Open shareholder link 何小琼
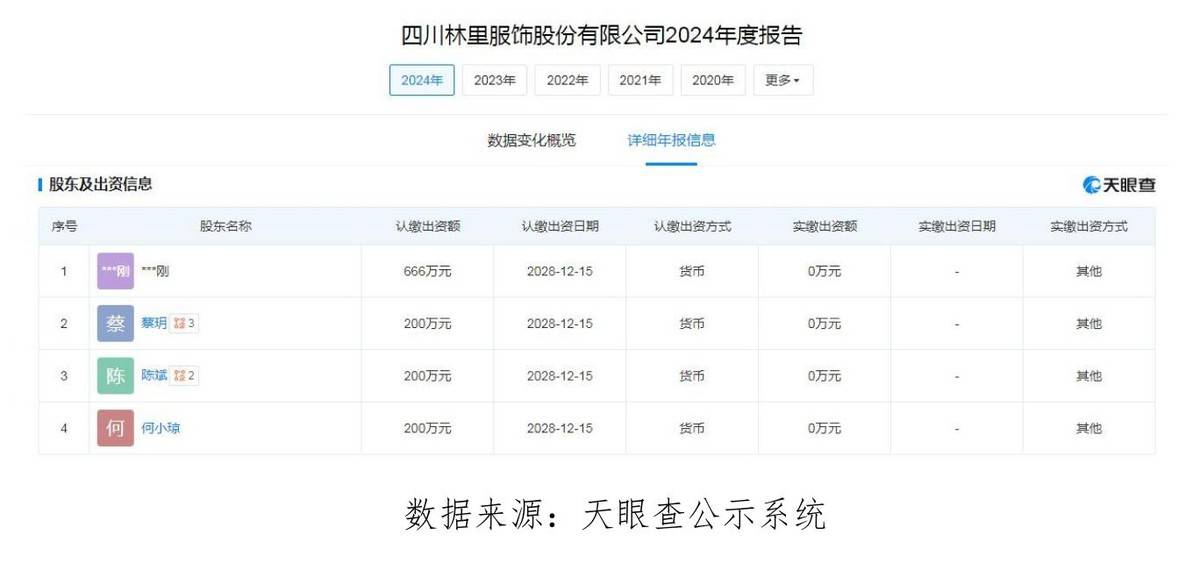Image resolution: width=1200 pixels, height=563 pixels. [161, 428]
